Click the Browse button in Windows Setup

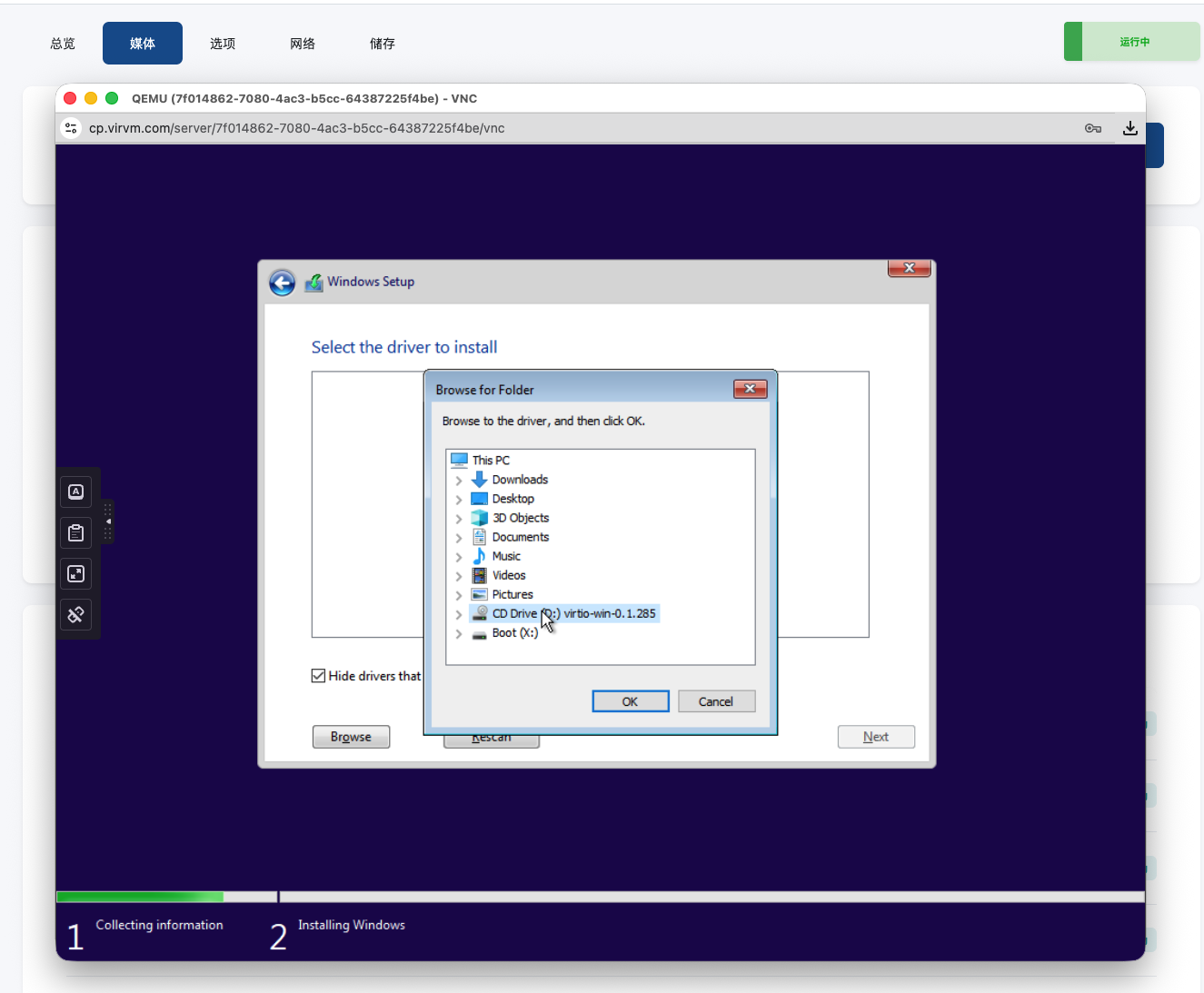(351, 737)
